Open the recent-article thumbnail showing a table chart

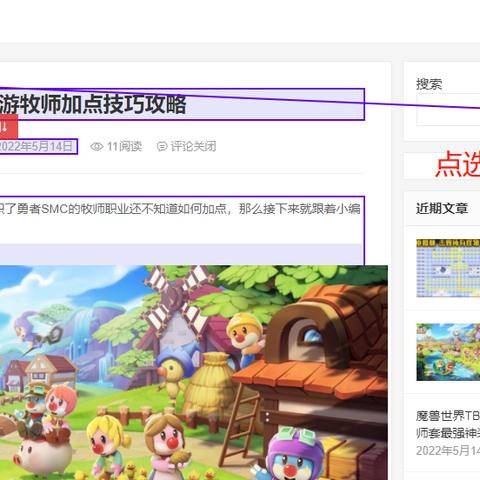click(448, 268)
